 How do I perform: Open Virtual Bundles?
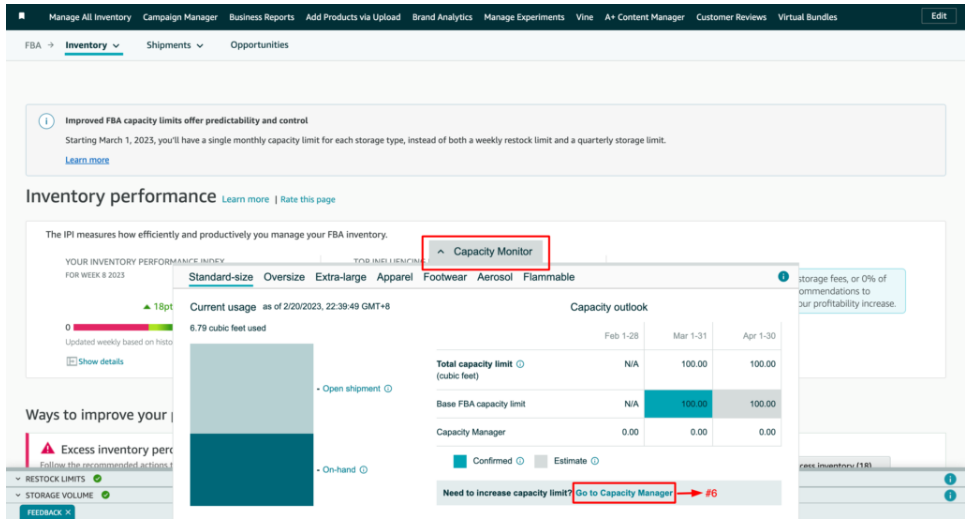coord(808,17)
